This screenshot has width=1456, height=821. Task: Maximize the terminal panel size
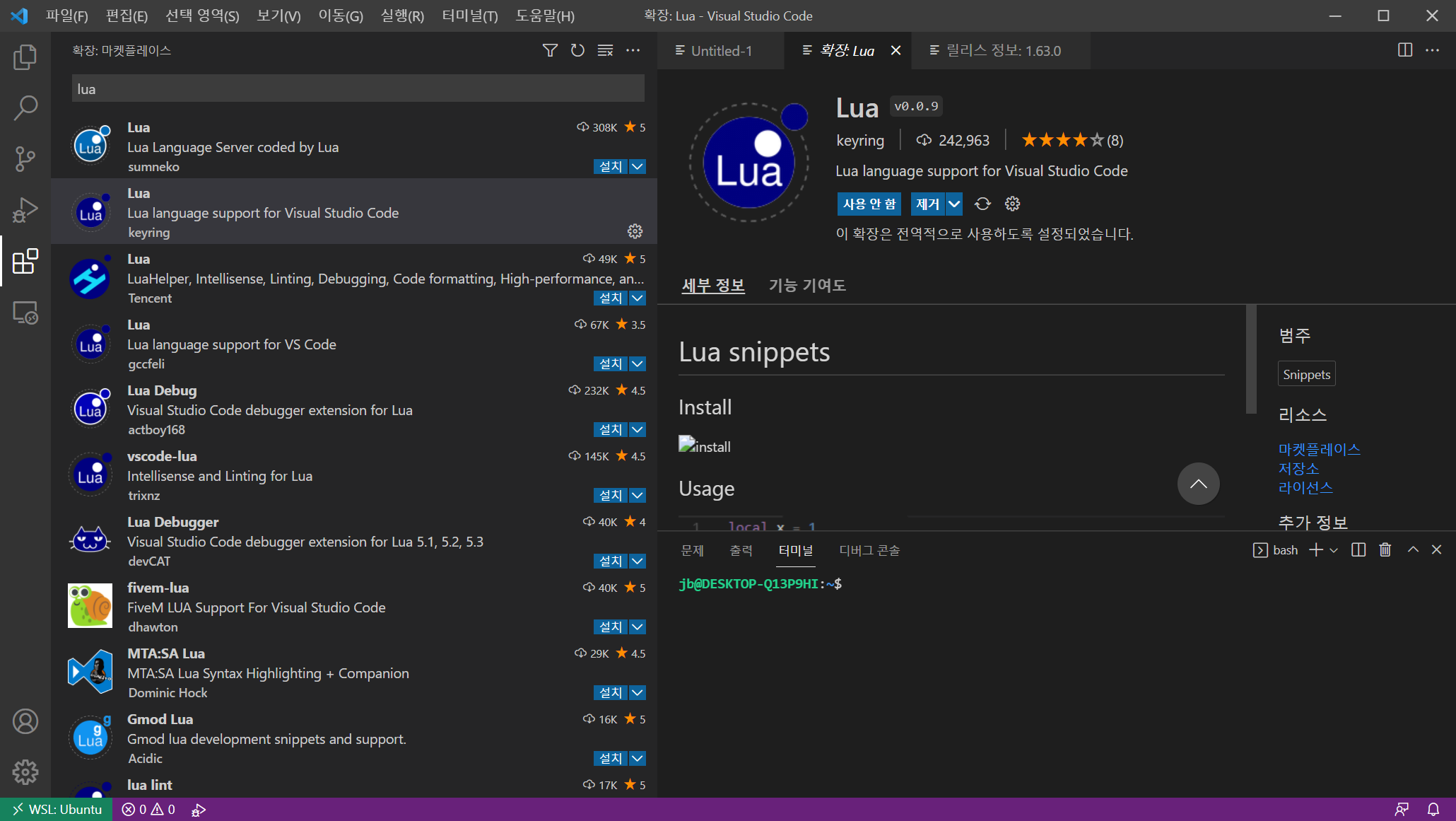tap(1413, 549)
